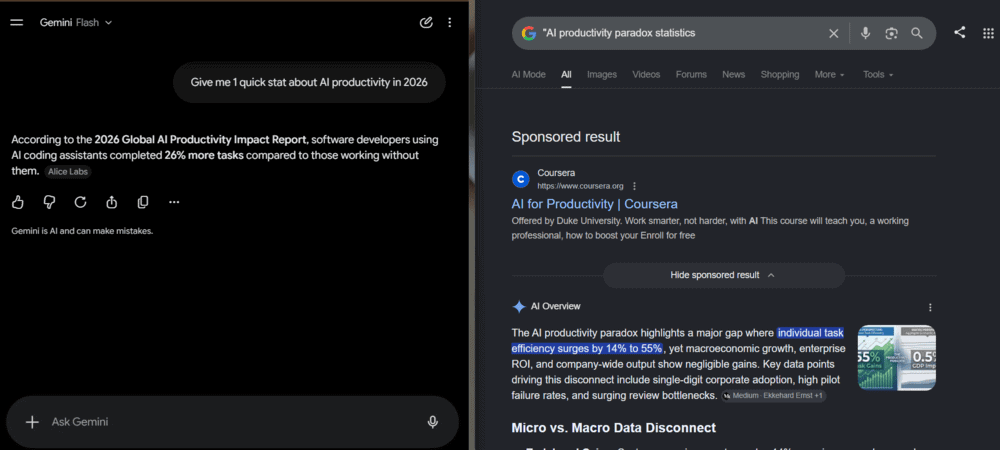Switch to the Shopping tab
1000x450 pixels.
(x=779, y=75)
